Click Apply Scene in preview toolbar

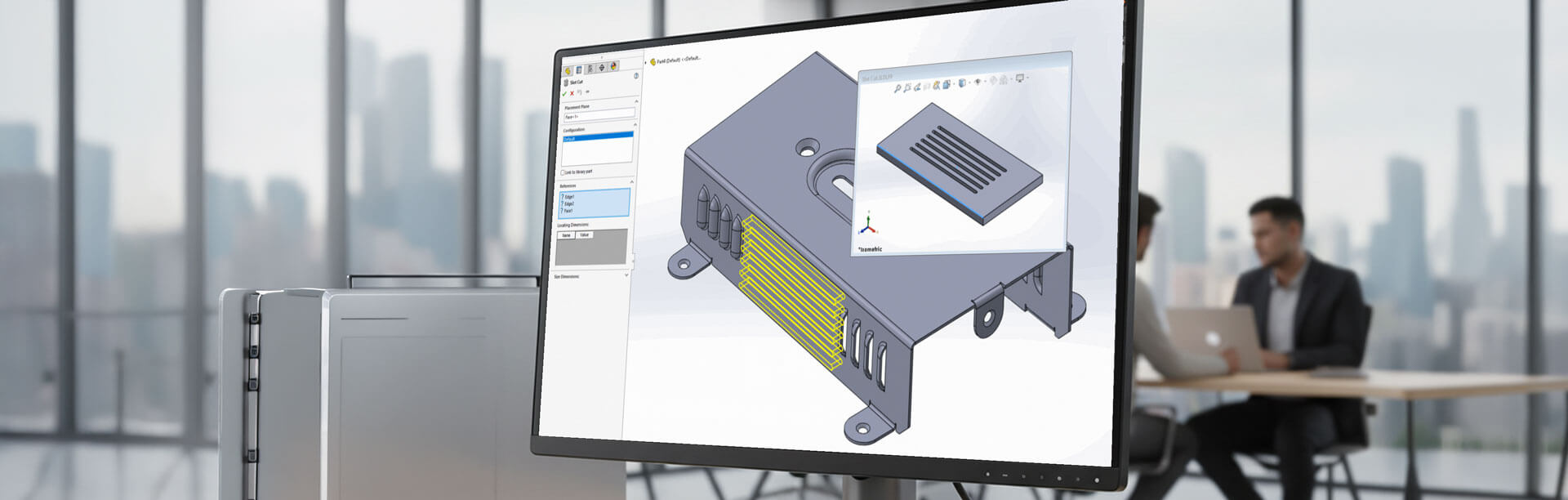coord(1004,80)
